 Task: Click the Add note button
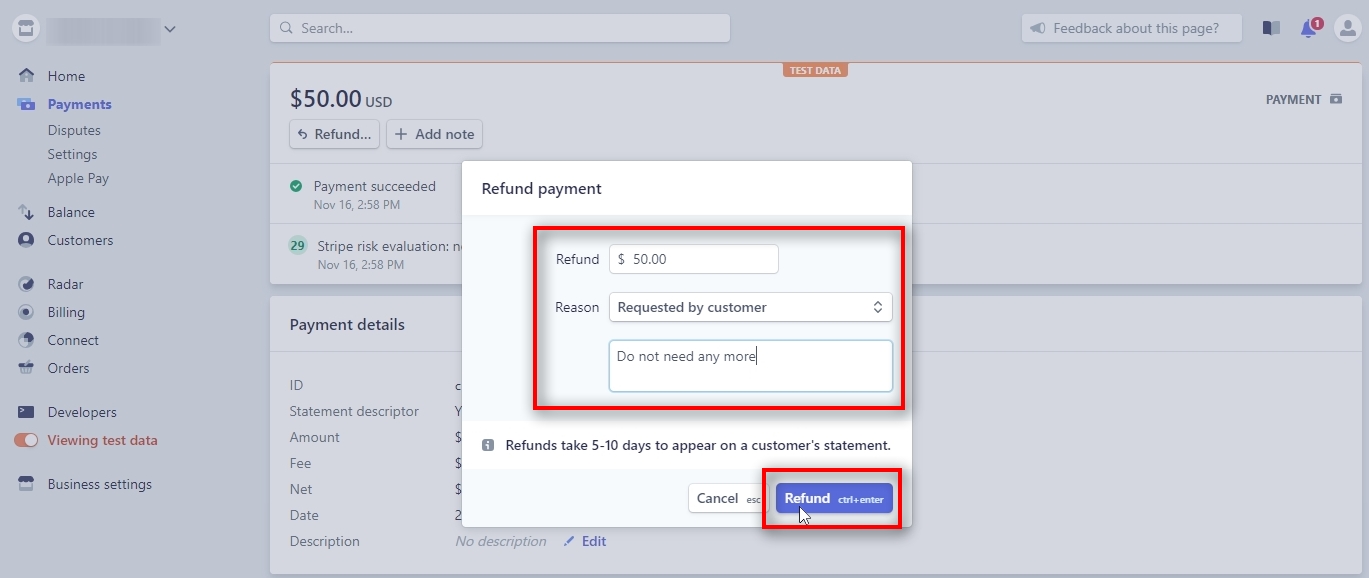pos(434,134)
